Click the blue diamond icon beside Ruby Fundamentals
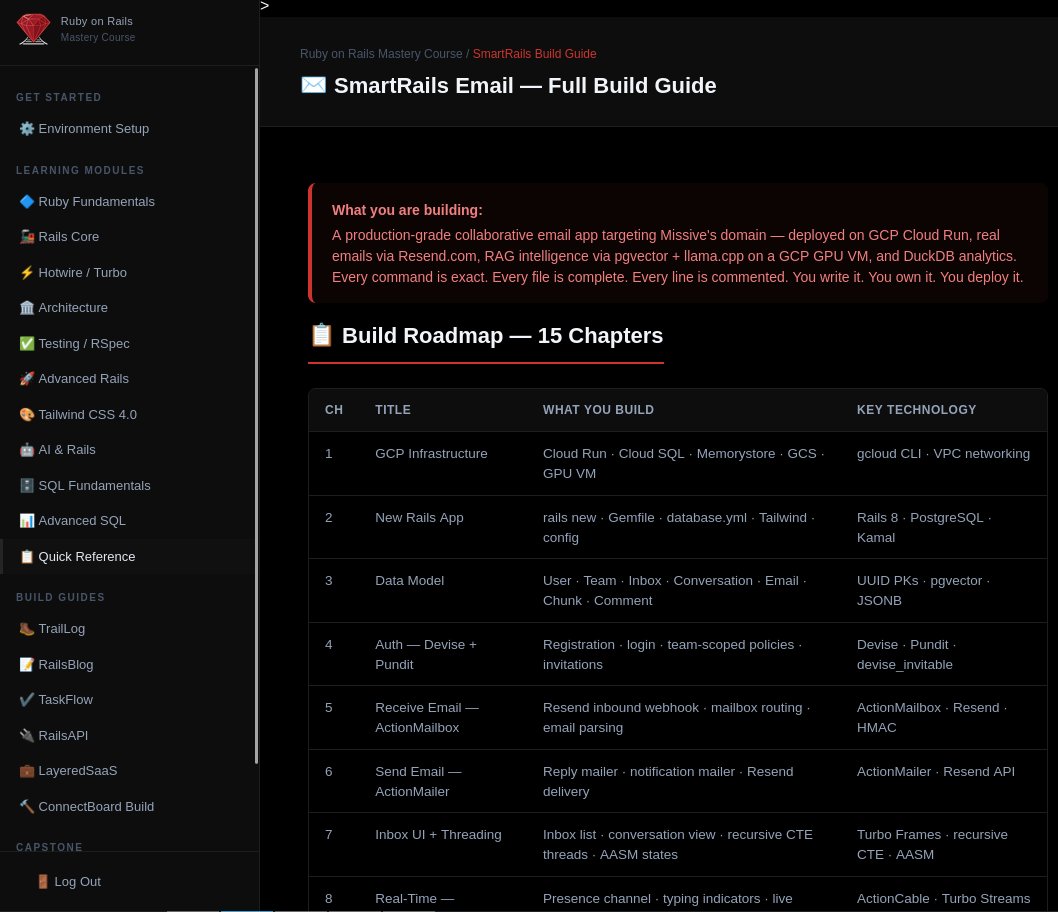The image size is (1058, 912). tap(27, 202)
